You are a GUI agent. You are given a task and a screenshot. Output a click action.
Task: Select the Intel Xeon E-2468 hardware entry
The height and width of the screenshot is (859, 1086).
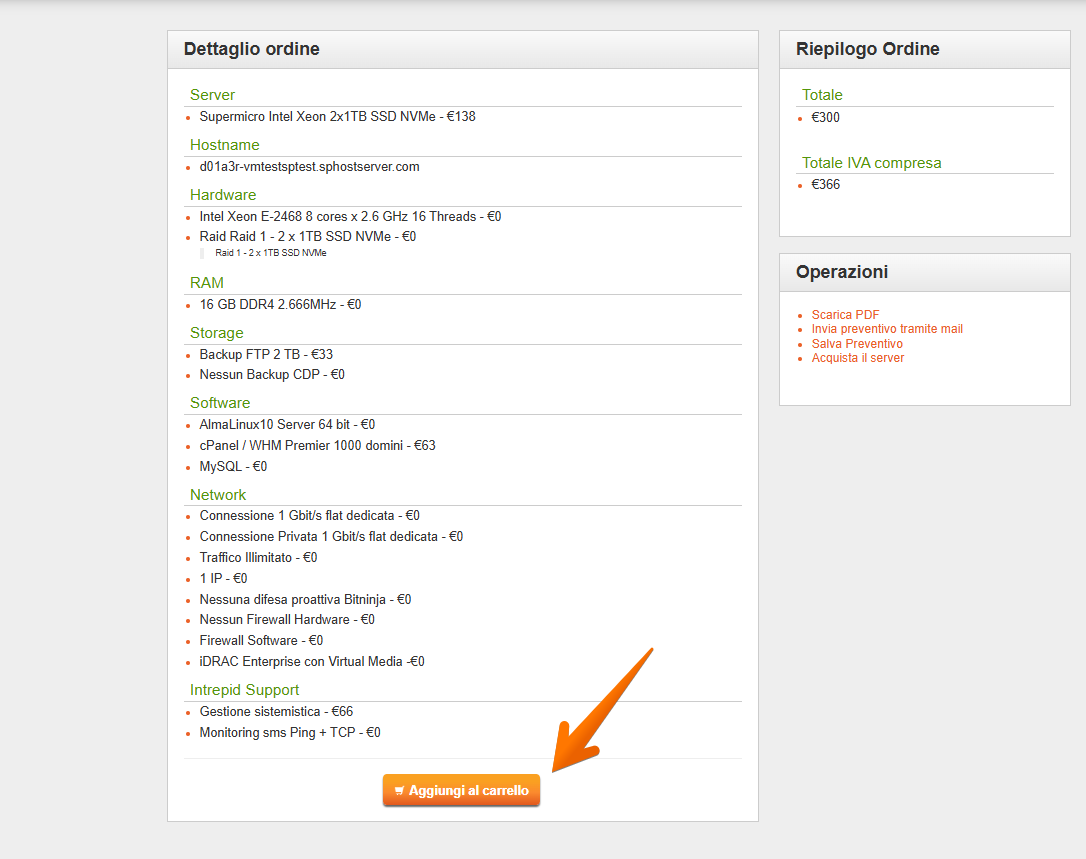point(350,217)
